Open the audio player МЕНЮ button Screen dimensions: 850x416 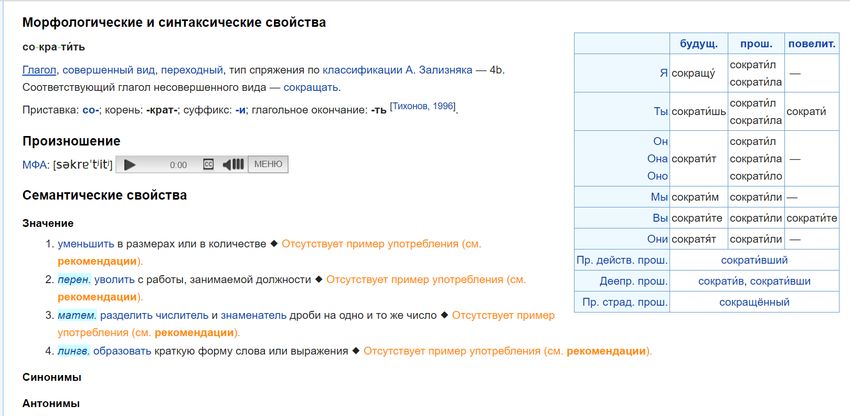pos(267,164)
